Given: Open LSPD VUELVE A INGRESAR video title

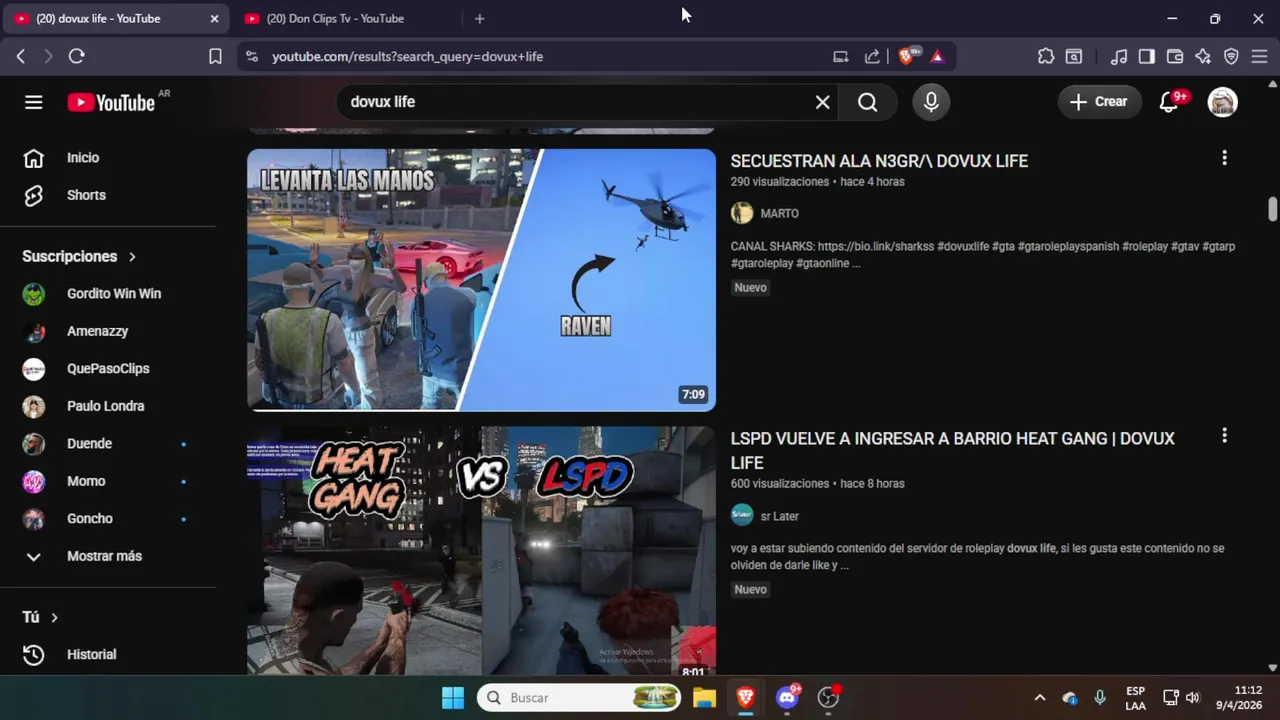Looking at the screenshot, I should point(952,450).
